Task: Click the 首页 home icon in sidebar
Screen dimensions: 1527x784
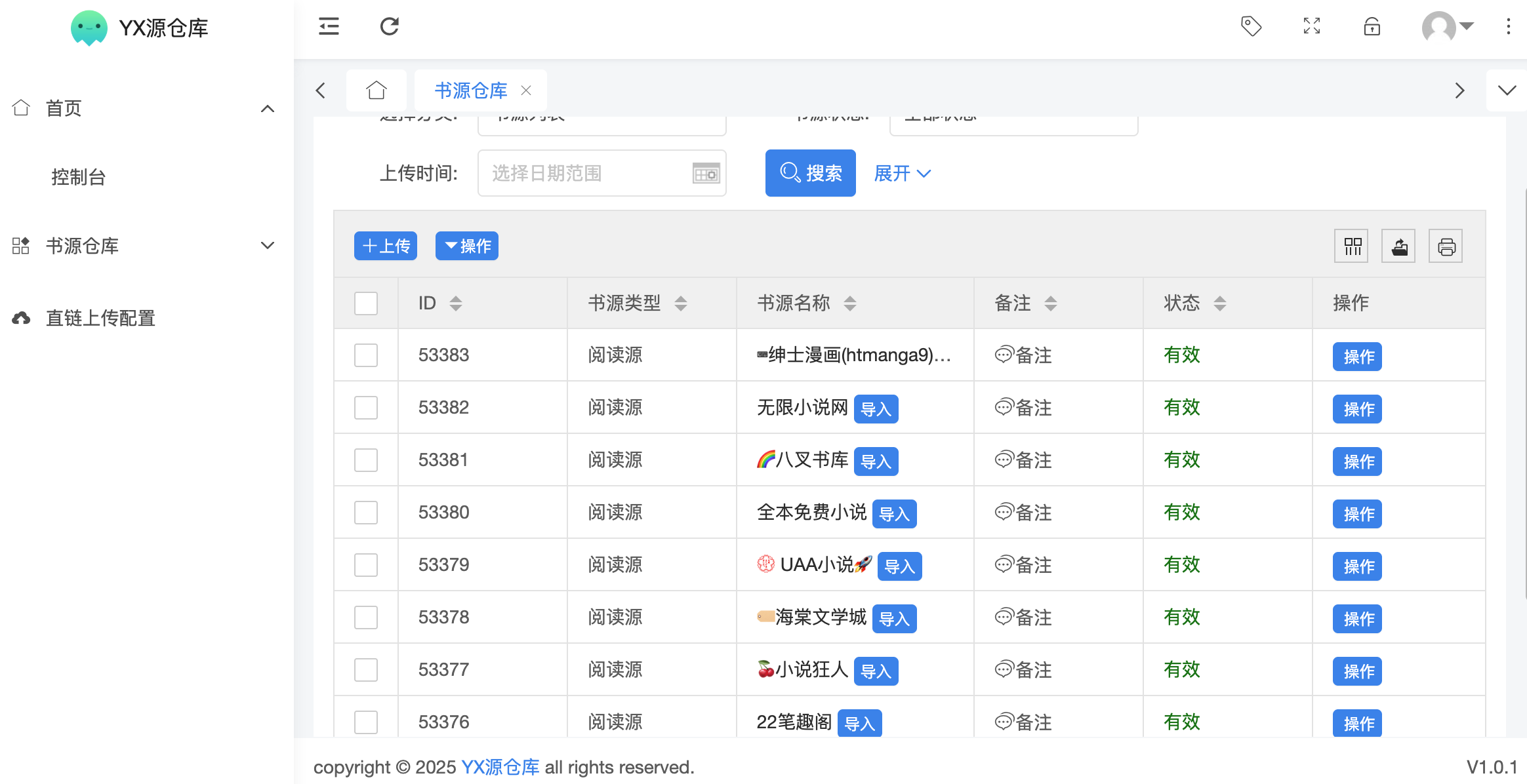Action: tap(21, 108)
